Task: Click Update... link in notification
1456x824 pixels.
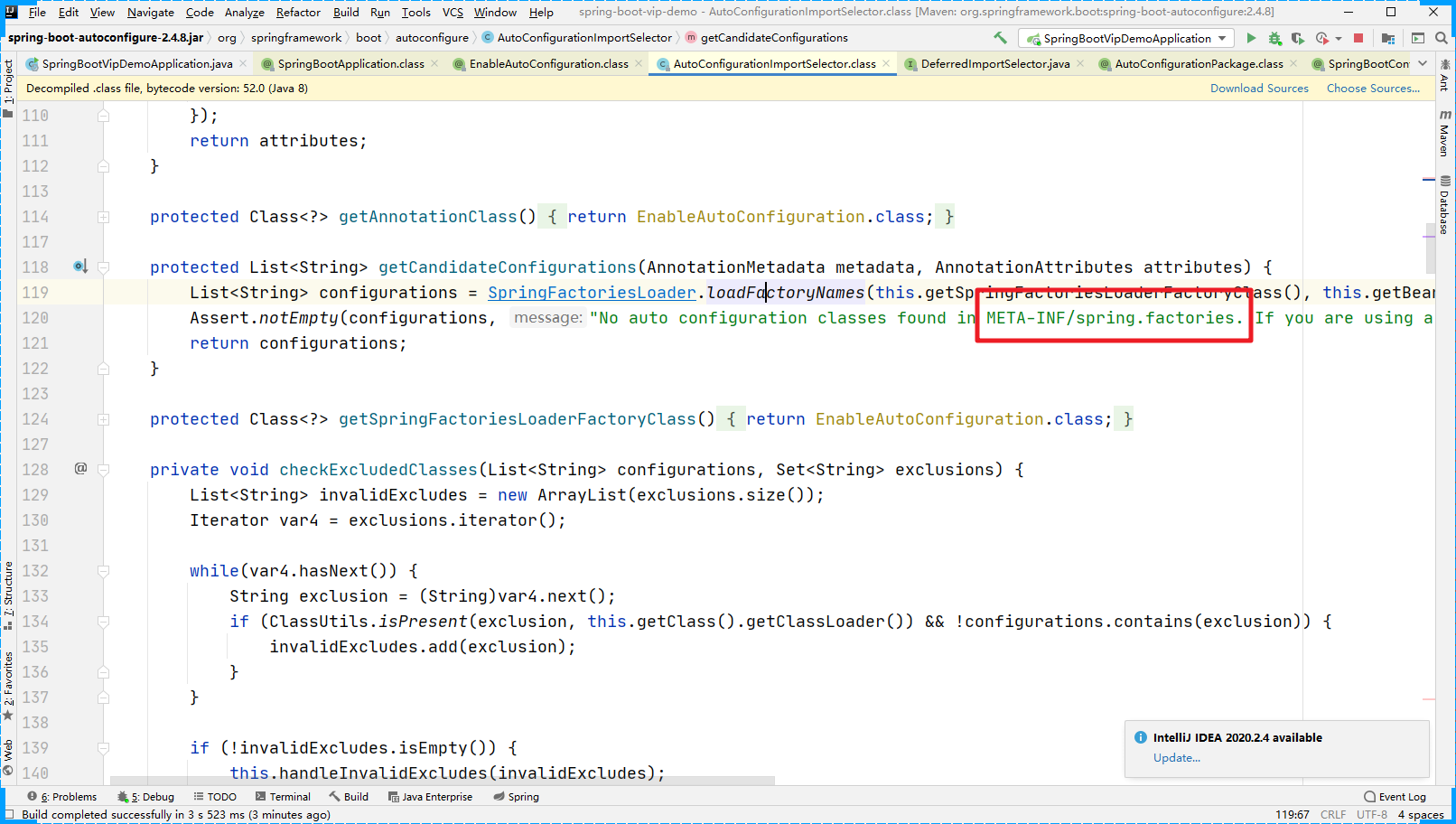Action: click(1177, 757)
